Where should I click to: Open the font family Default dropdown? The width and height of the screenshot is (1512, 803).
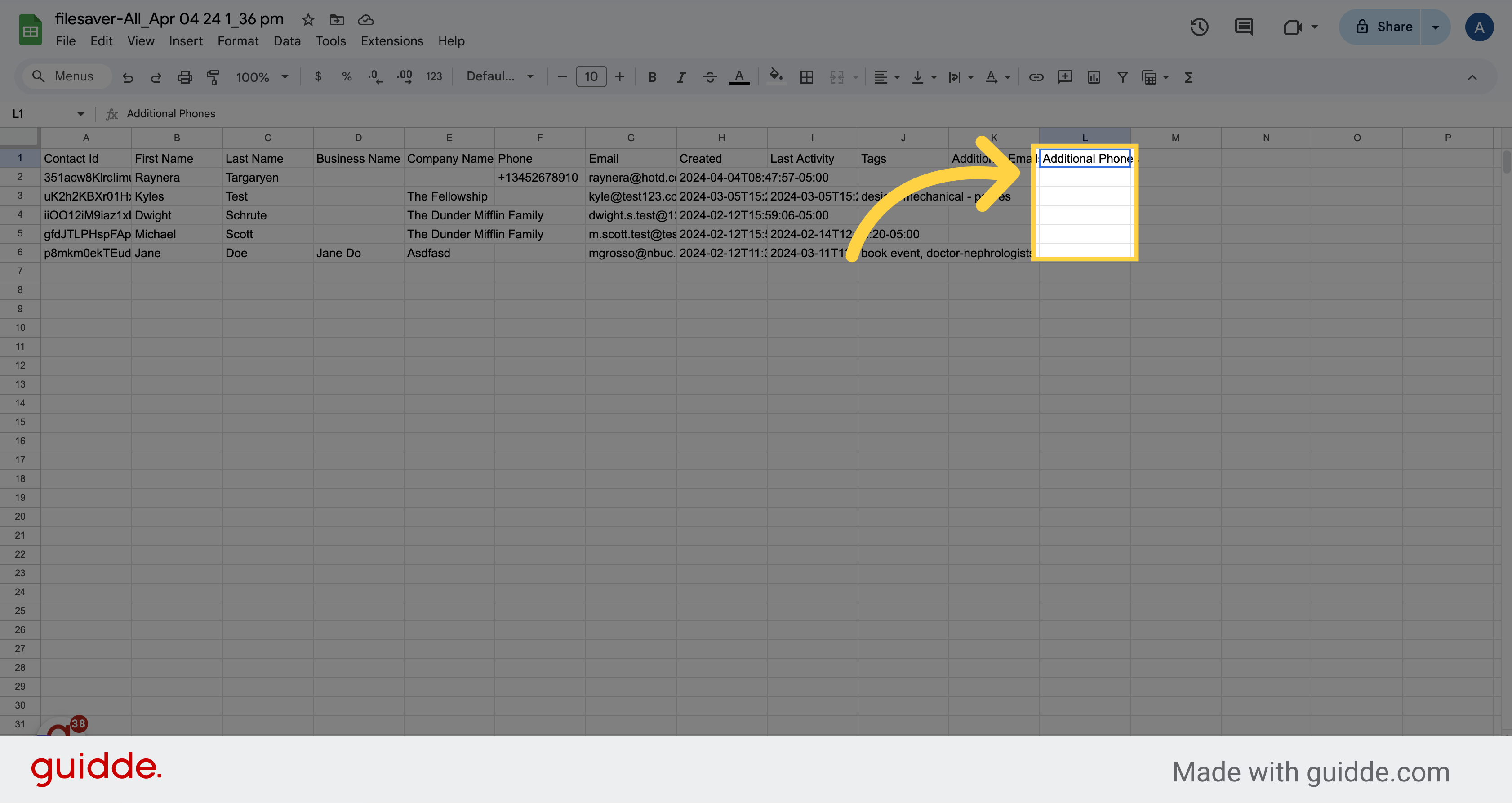[x=500, y=76]
